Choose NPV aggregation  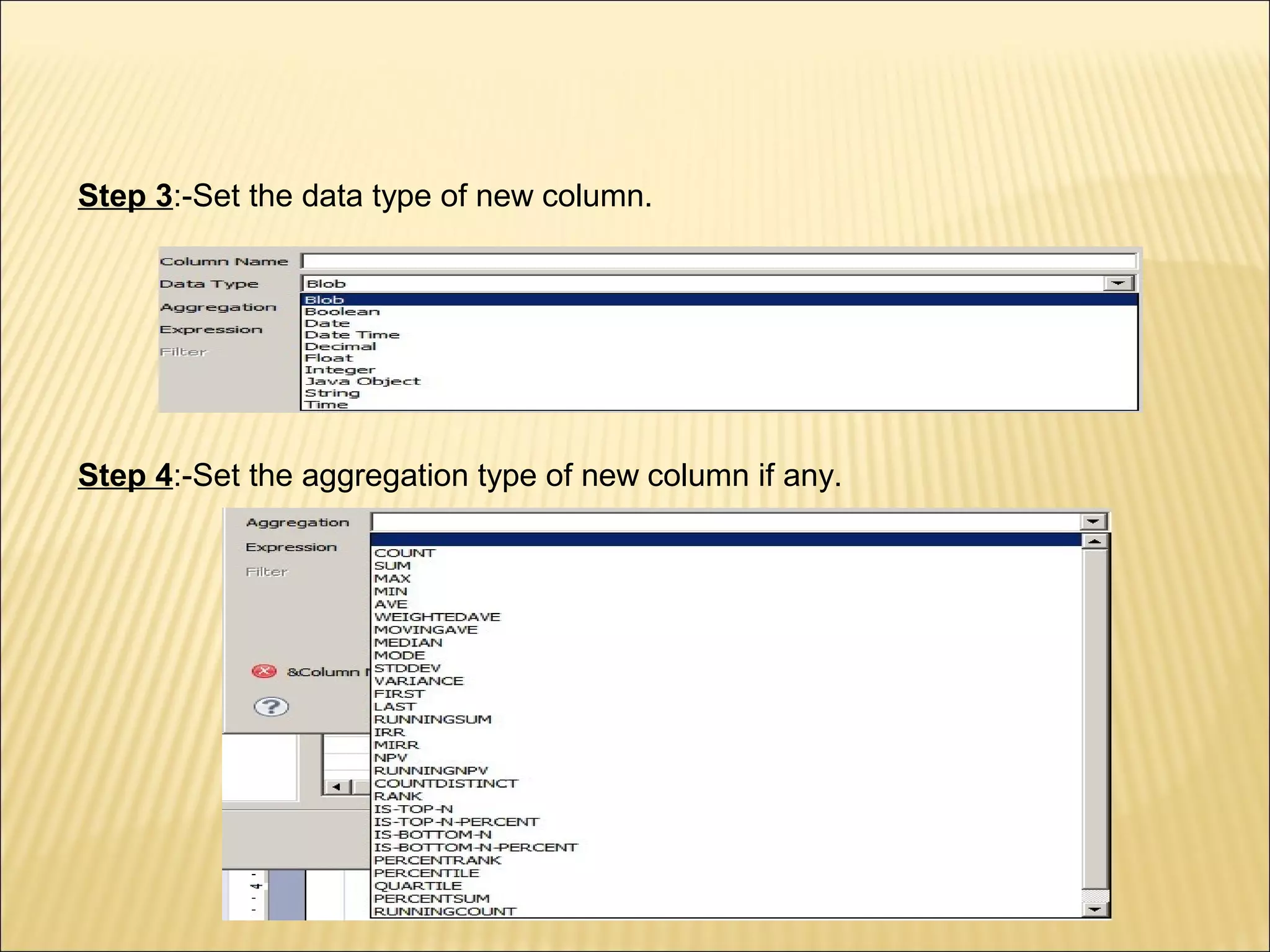pos(726,758)
